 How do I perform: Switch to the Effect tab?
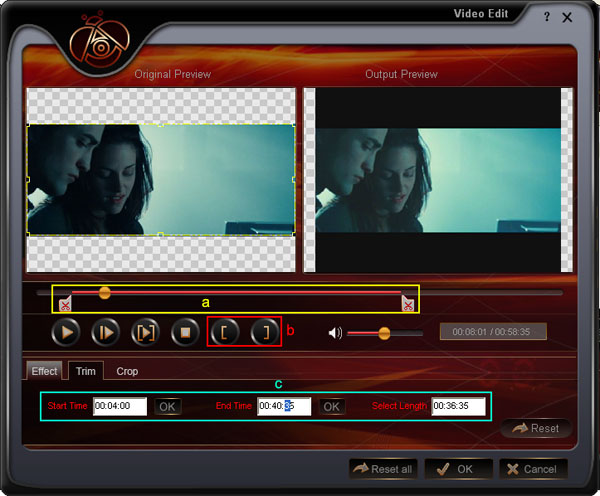[x=45, y=371]
